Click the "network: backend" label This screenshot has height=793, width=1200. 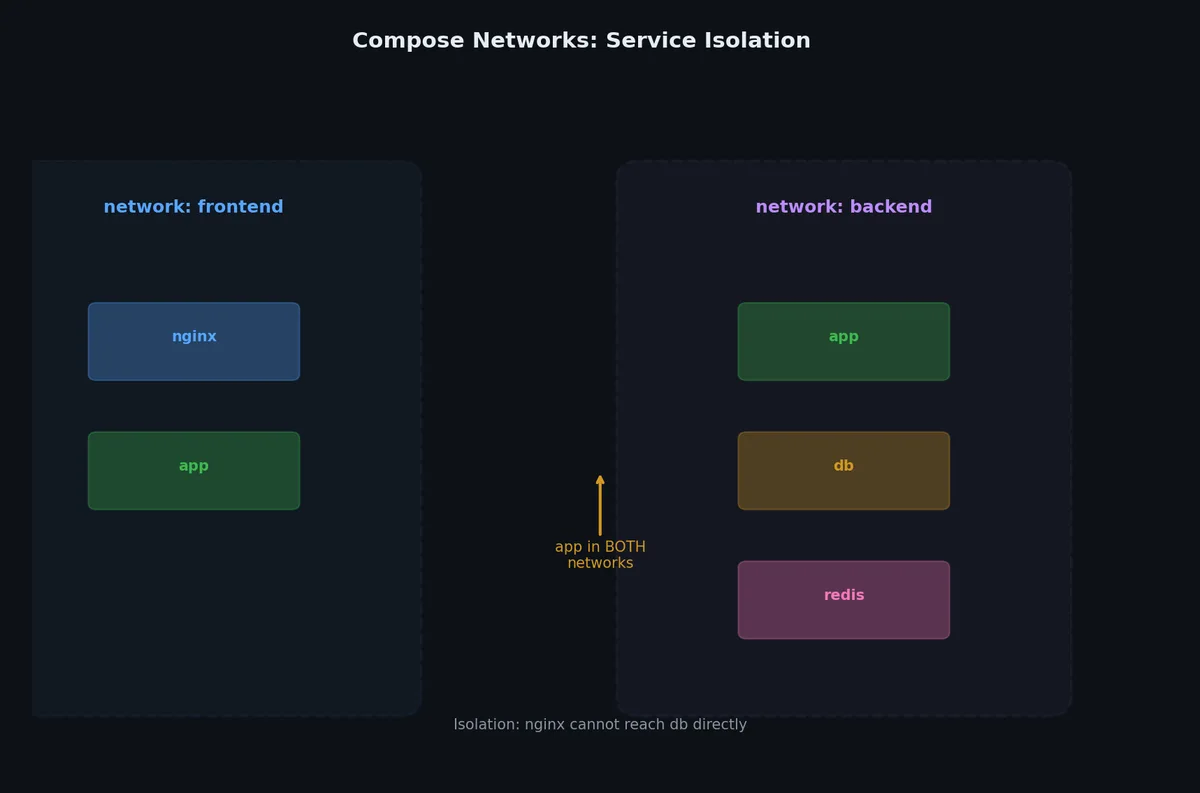(844, 207)
